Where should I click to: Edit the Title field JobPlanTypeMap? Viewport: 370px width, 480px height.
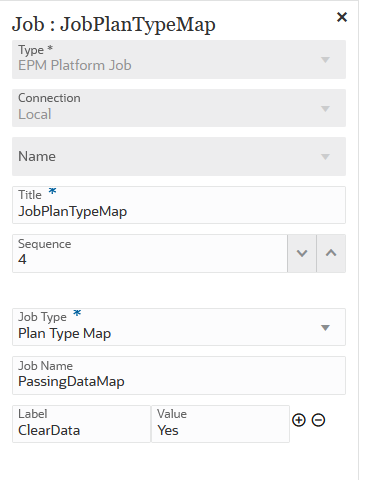pos(179,205)
